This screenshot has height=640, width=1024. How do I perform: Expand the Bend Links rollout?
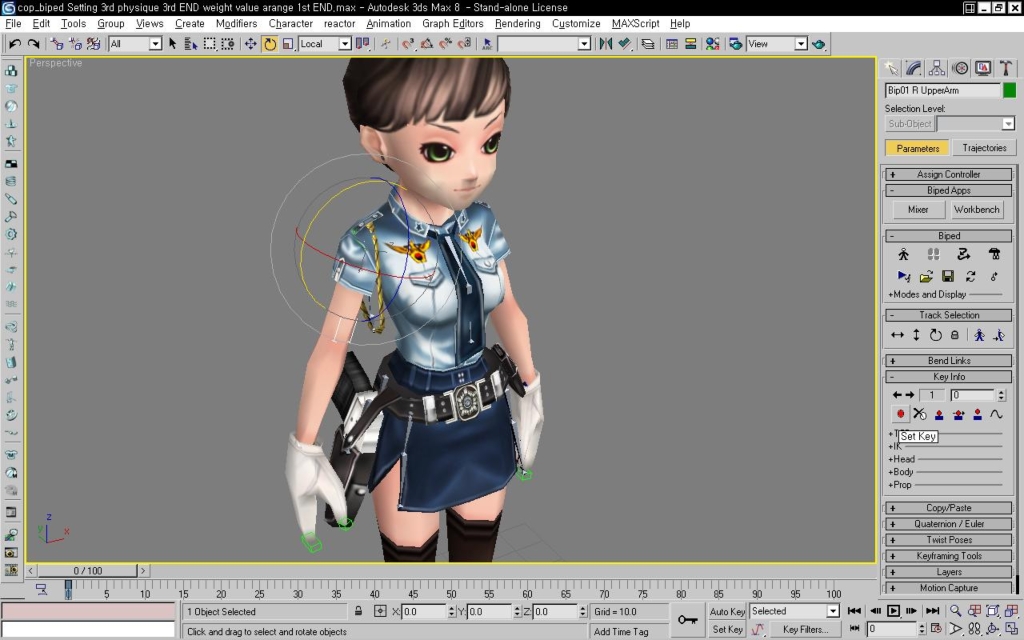point(948,360)
